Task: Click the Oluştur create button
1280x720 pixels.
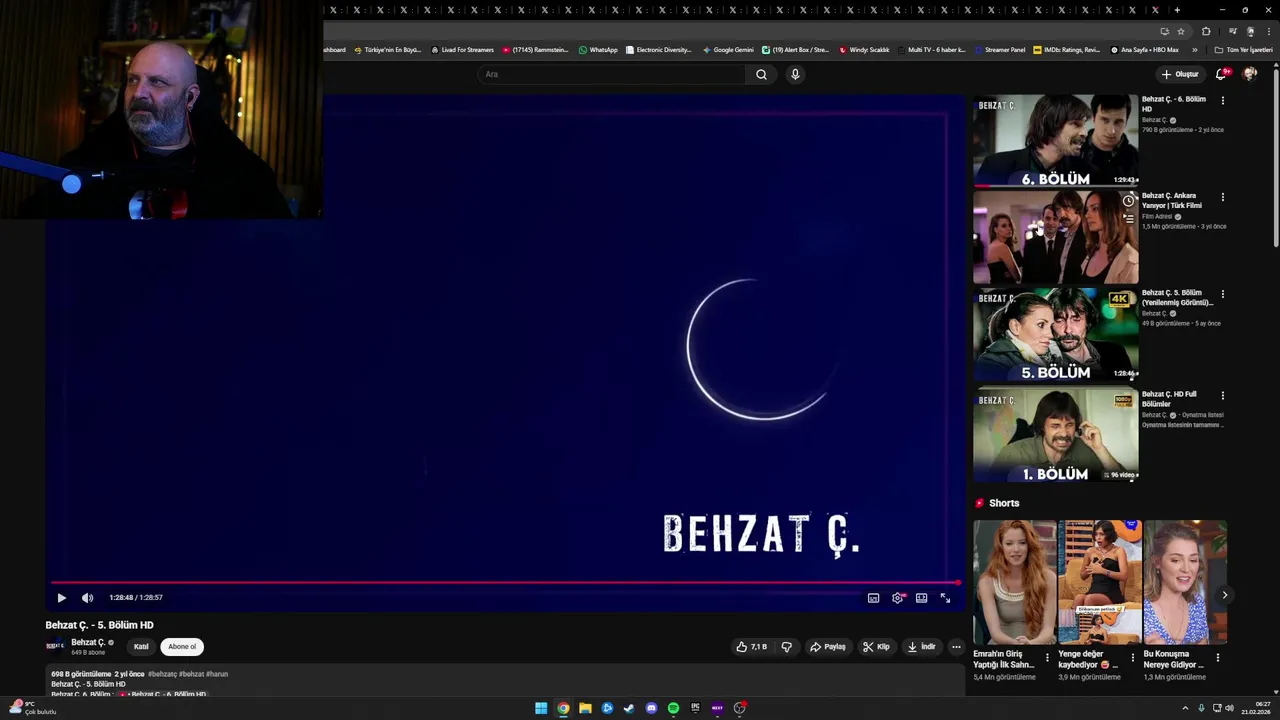Action: click(1180, 74)
